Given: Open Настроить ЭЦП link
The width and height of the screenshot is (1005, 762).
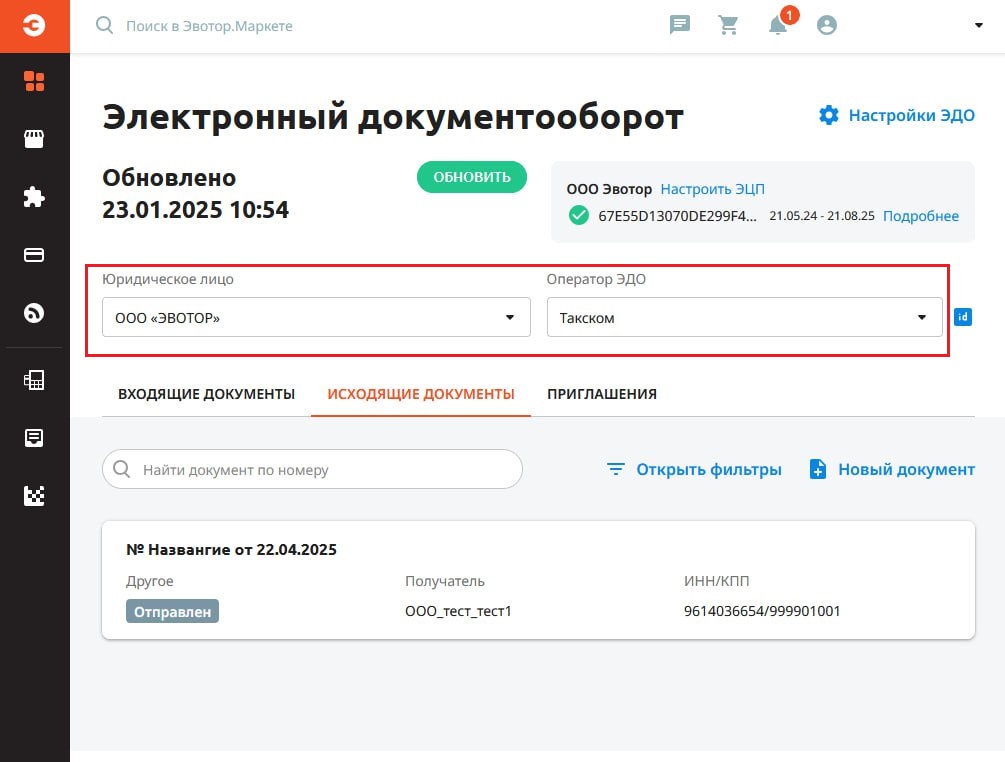Looking at the screenshot, I should [x=712, y=189].
